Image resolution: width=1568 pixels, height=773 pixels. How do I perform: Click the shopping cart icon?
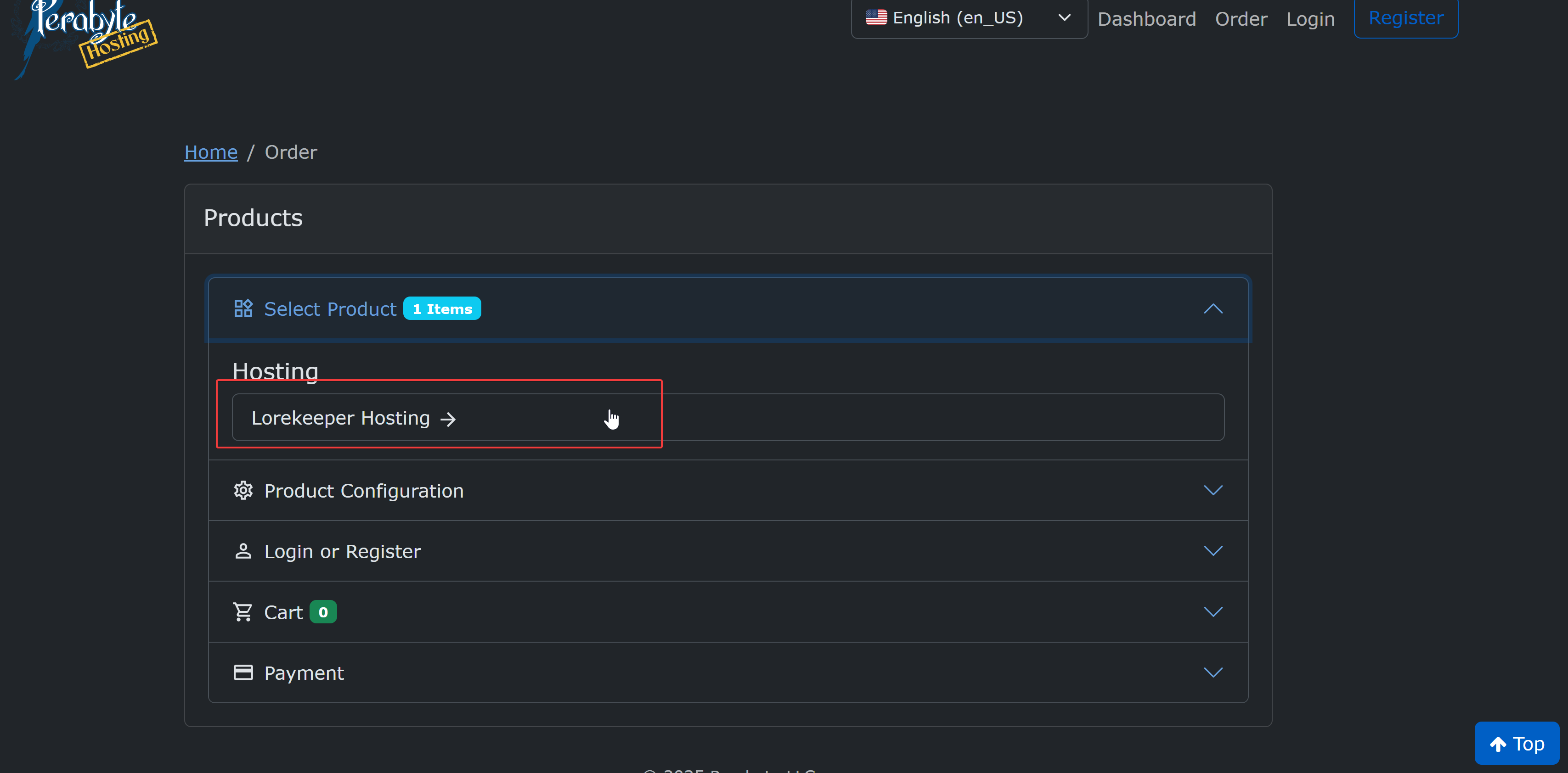pos(243,612)
